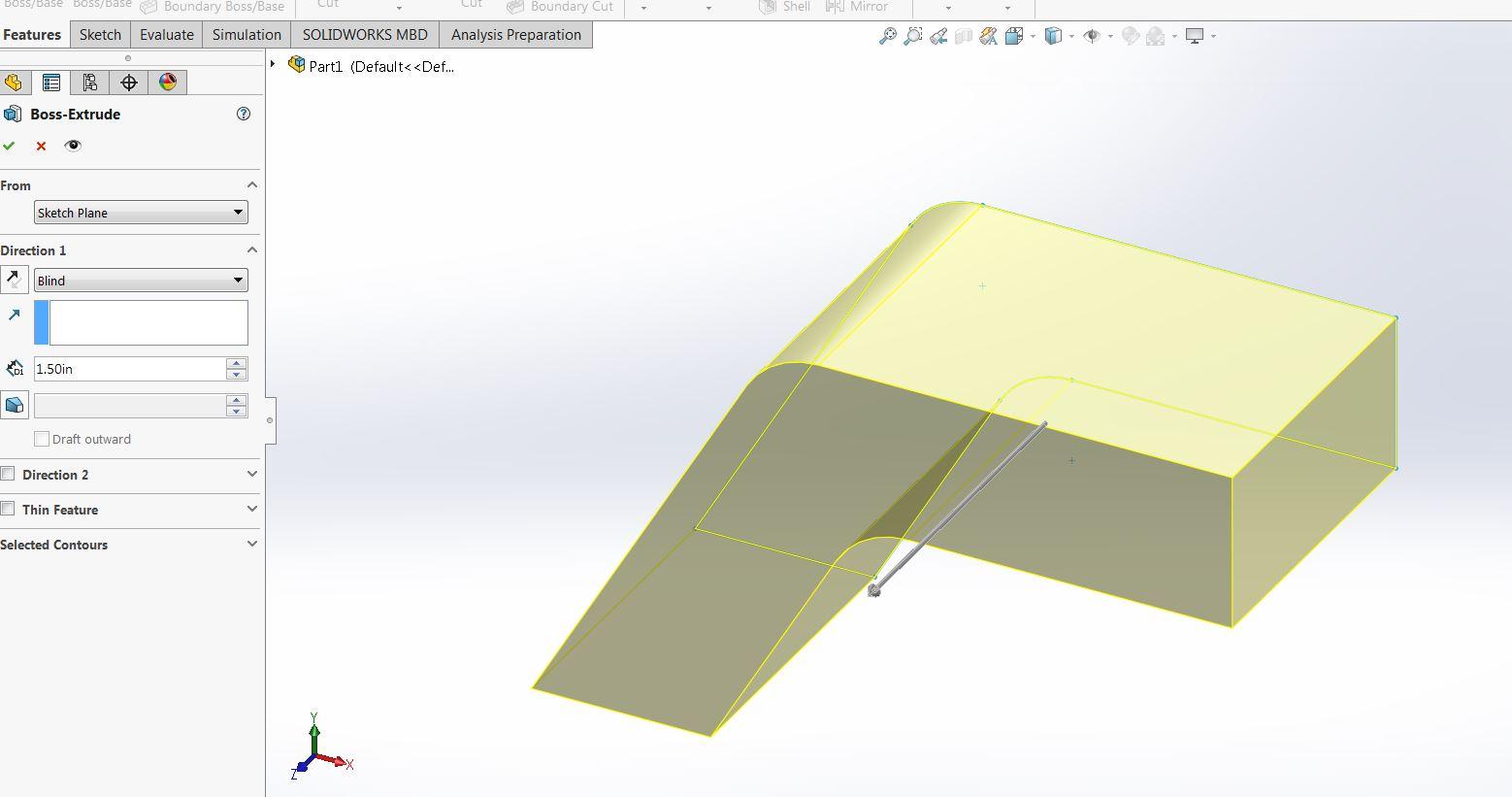Open the View Orientation dropdown arrow
Image resolution: width=1512 pixels, height=797 pixels.
(x=1033, y=37)
